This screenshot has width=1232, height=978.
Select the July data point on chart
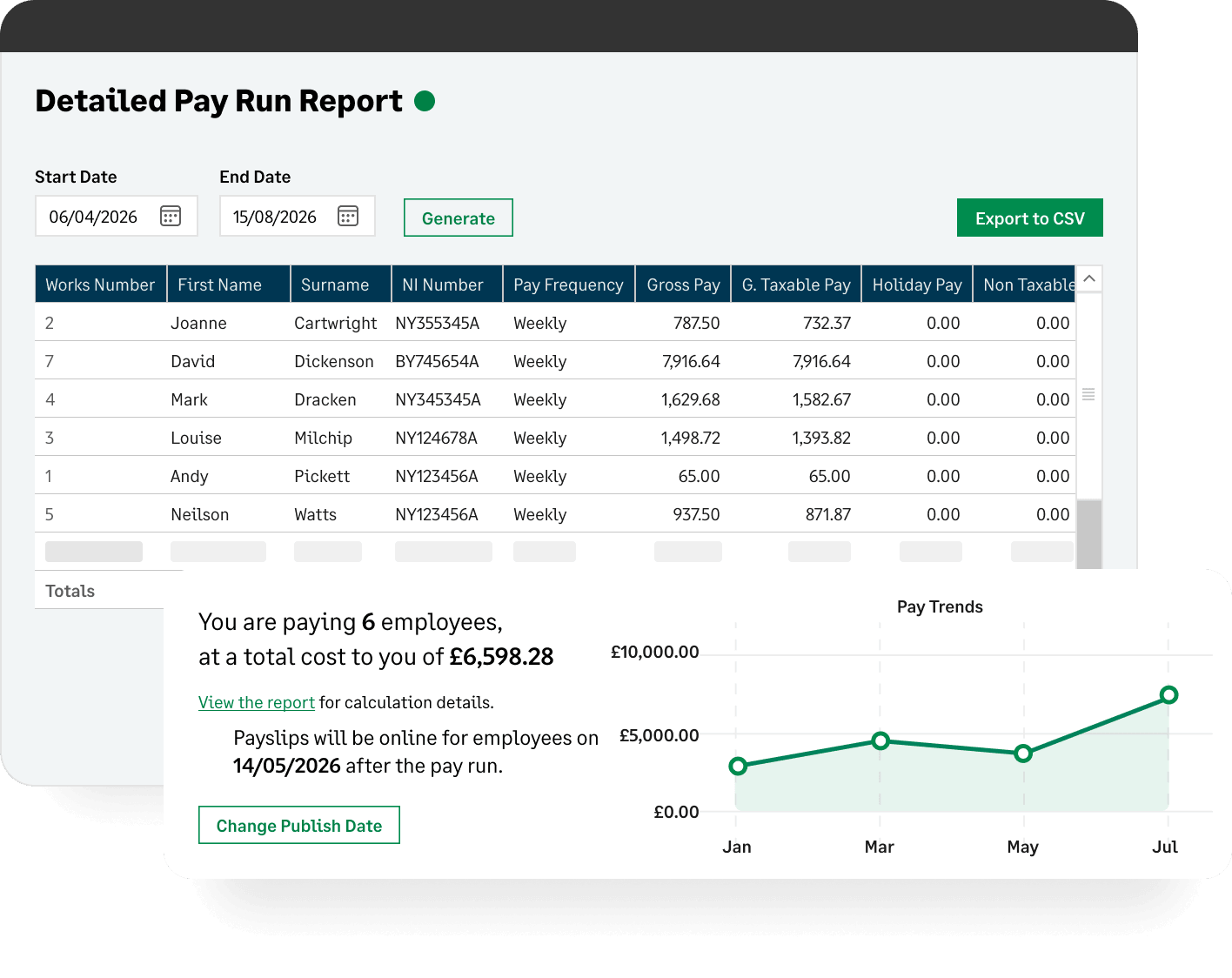tap(1168, 694)
